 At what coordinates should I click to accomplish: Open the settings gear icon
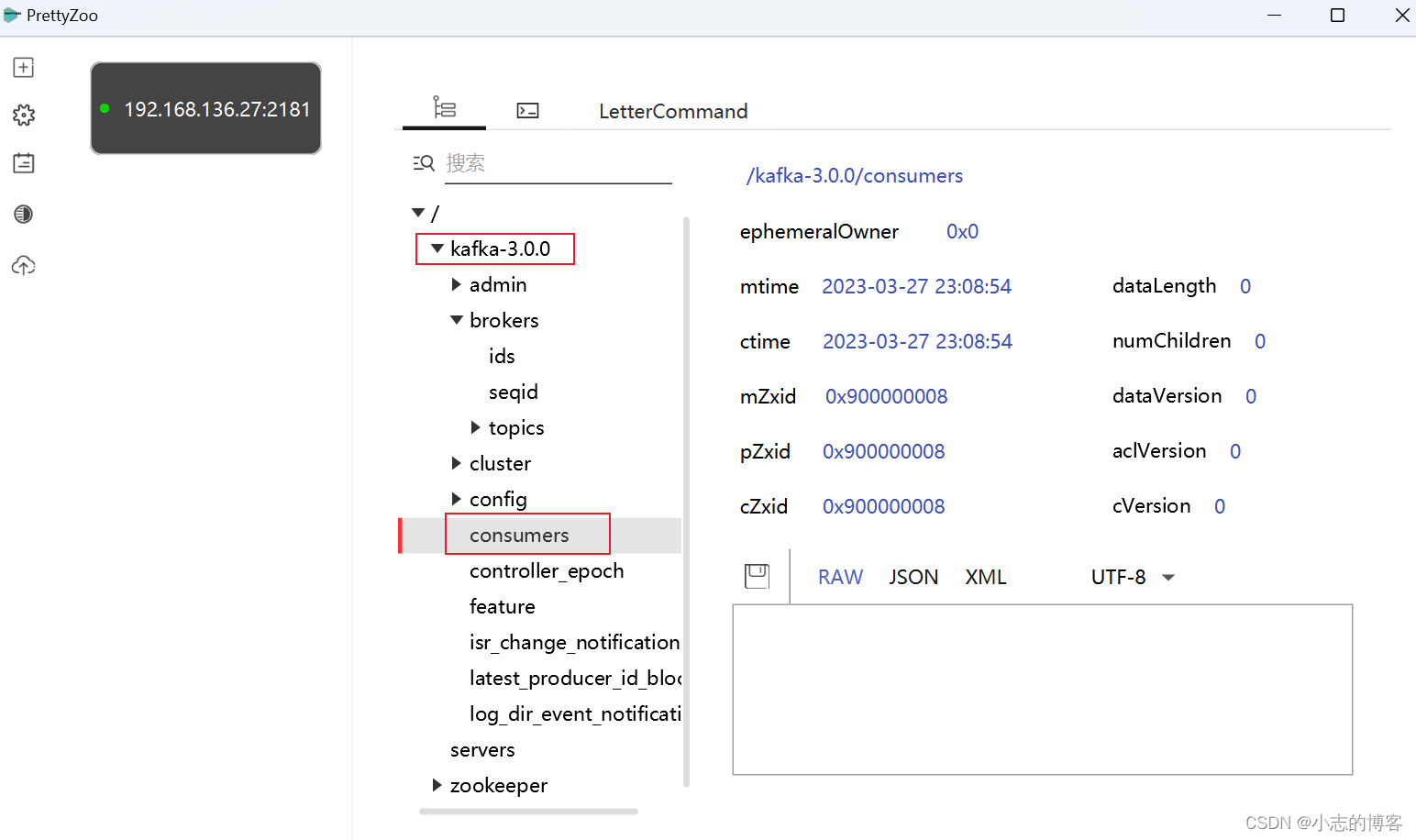click(x=24, y=115)
